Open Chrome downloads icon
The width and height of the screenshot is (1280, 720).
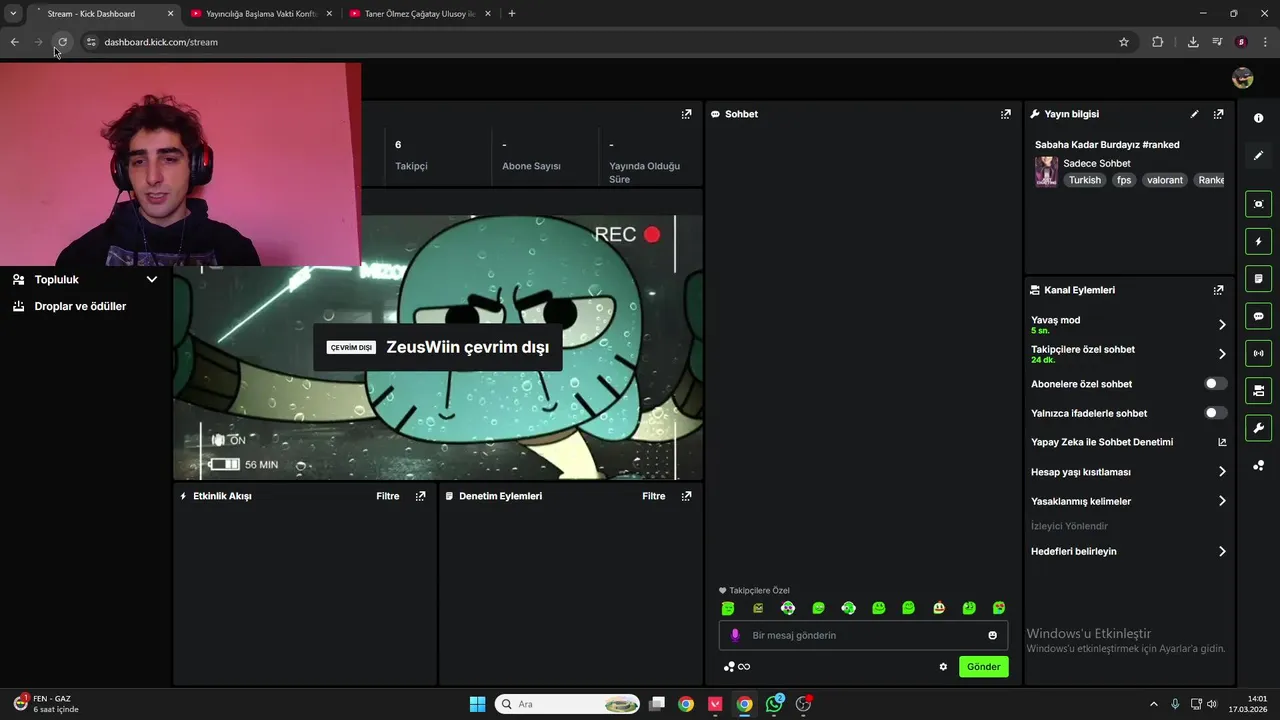click(1193, 42)
